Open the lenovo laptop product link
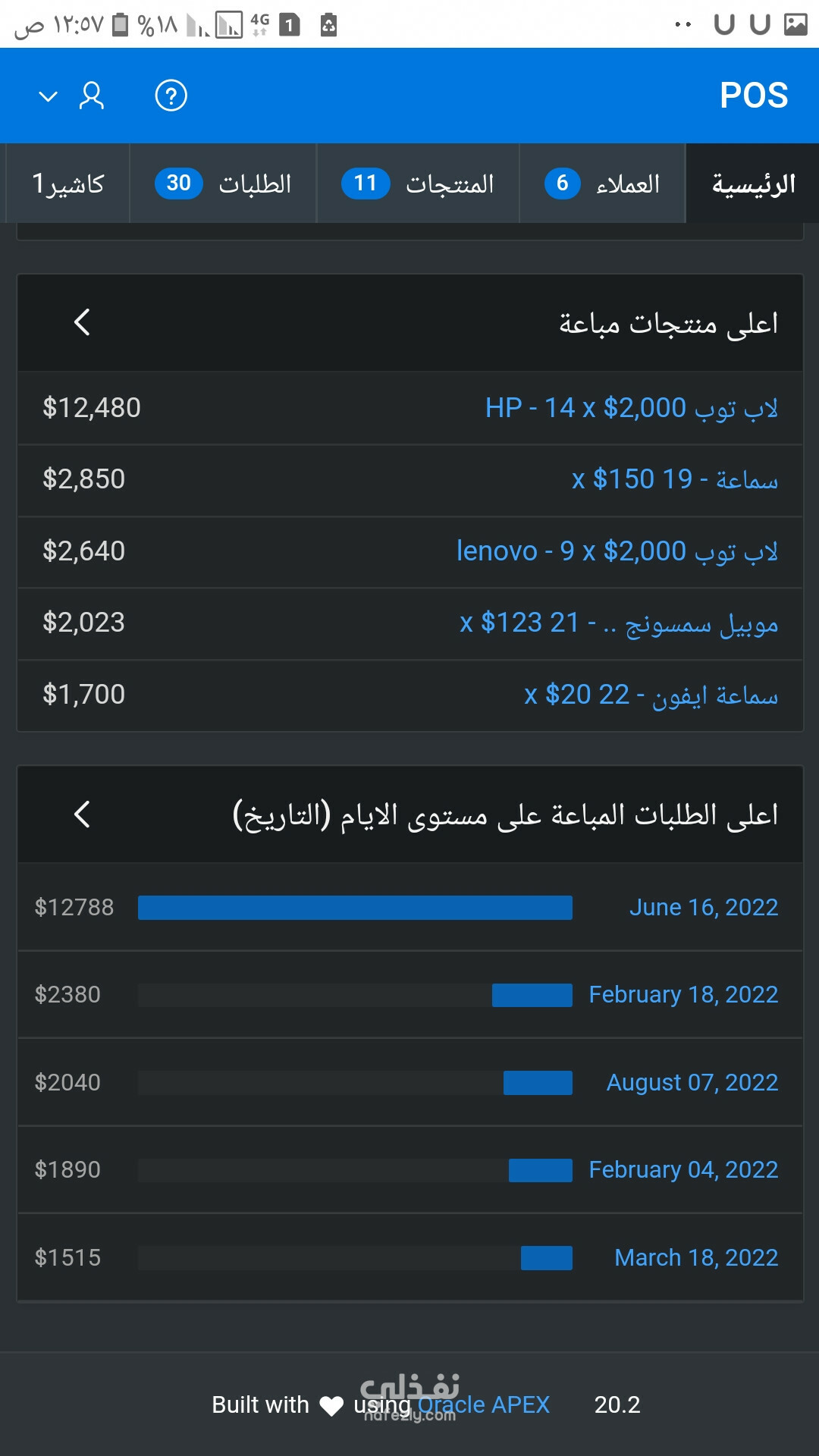The height and width of the screenshot is (1456, 819). coord(617,551)
